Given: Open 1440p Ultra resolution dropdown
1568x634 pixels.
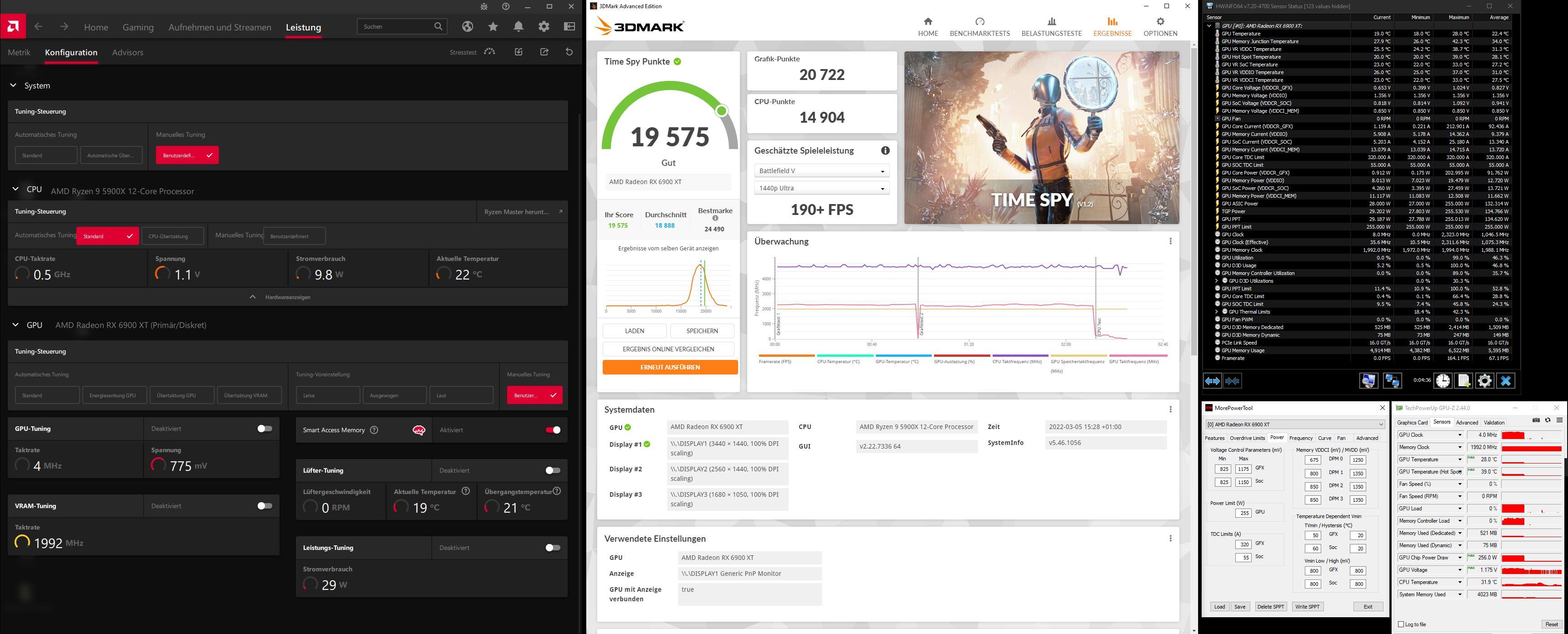Looking at the screenshot, I should 822,188.
